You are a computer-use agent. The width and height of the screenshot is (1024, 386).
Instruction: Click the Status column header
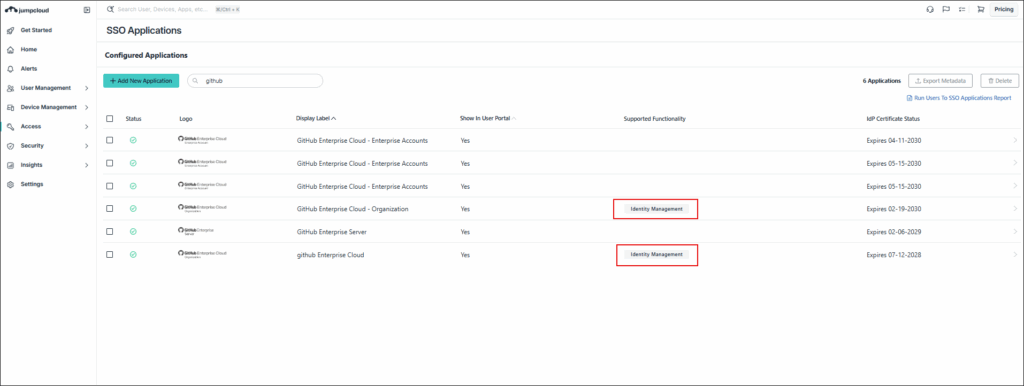(133, 119)
